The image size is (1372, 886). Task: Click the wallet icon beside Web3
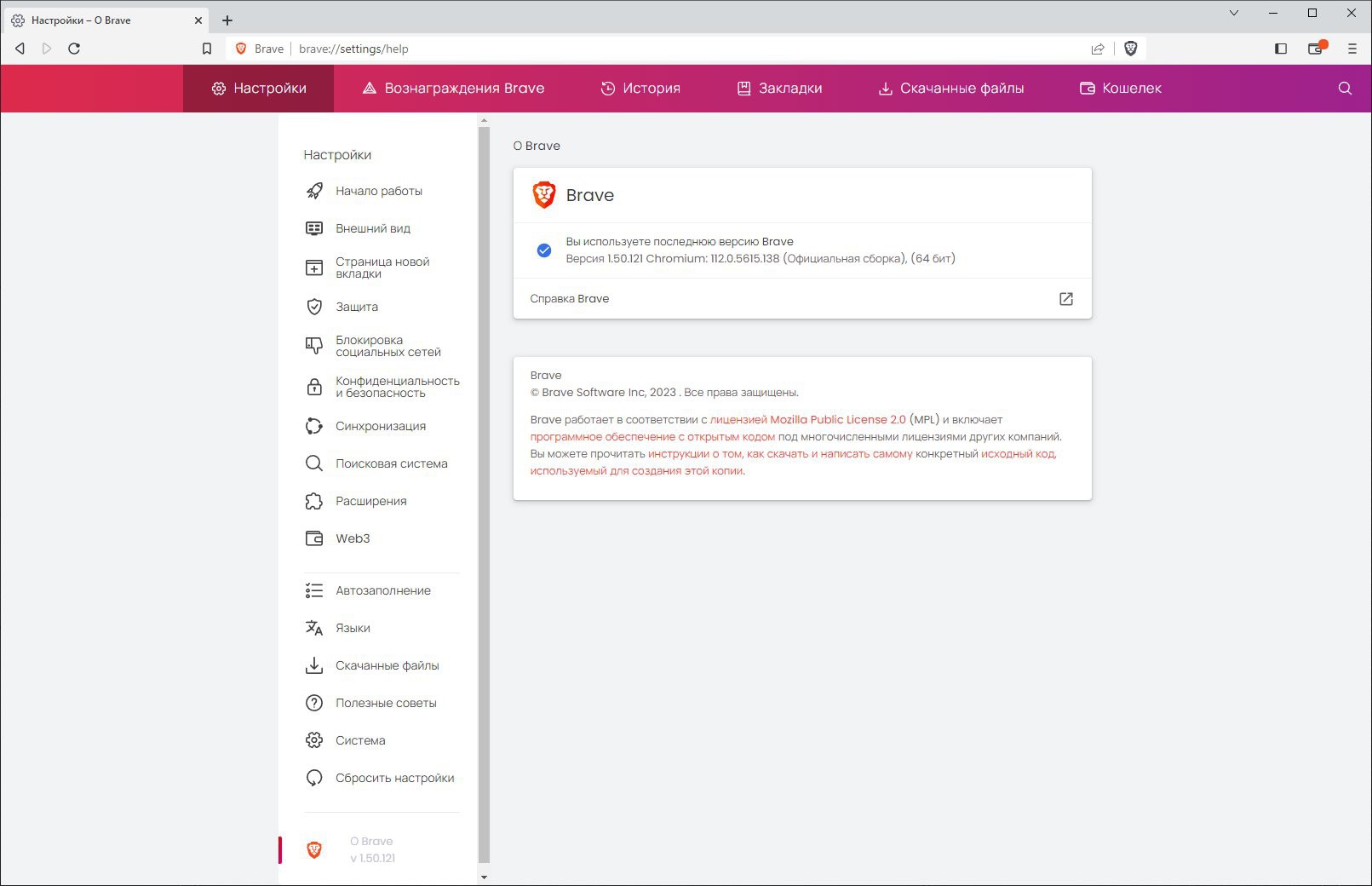pyautogui.click(x=314, y=538)
